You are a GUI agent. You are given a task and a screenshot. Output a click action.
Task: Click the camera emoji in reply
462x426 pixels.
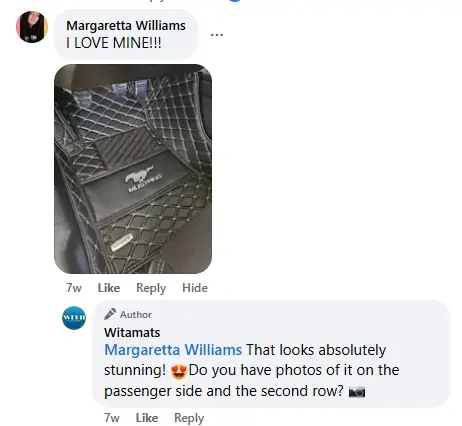pos(357,392)
